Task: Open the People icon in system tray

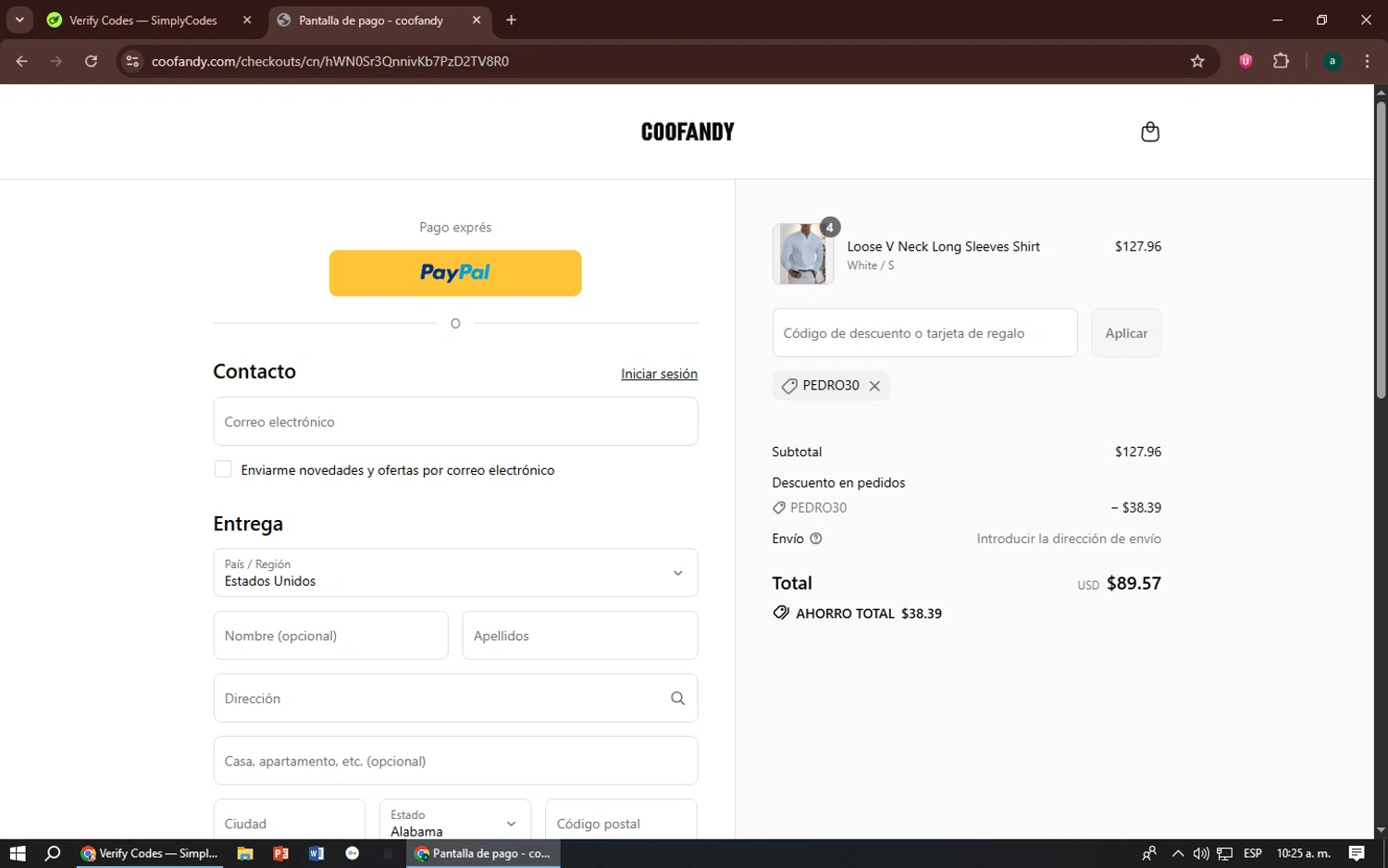Action: point(1149,853)
